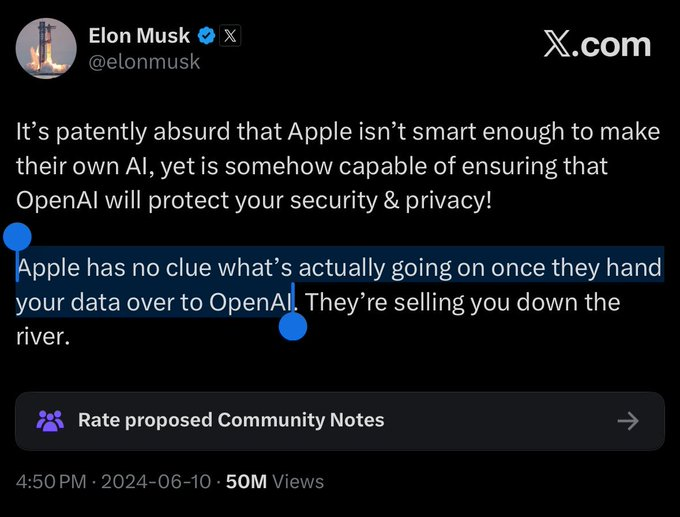This screenshot has width=680, height=517.
Task: Click the upper text selection handle
Action: (x=17, y=237)
